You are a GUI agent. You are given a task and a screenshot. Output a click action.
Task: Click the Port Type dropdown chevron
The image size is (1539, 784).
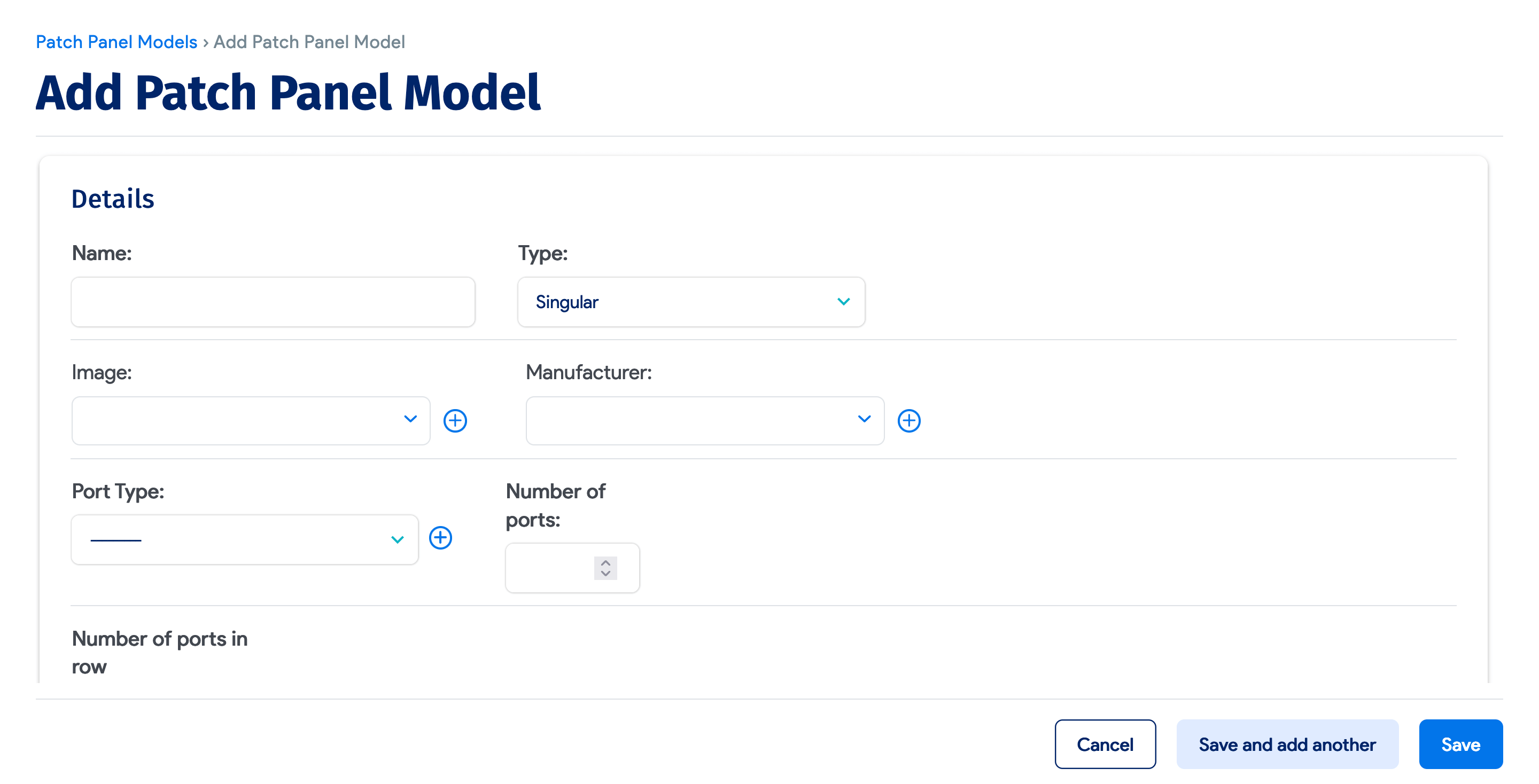[x=398, y=539]
